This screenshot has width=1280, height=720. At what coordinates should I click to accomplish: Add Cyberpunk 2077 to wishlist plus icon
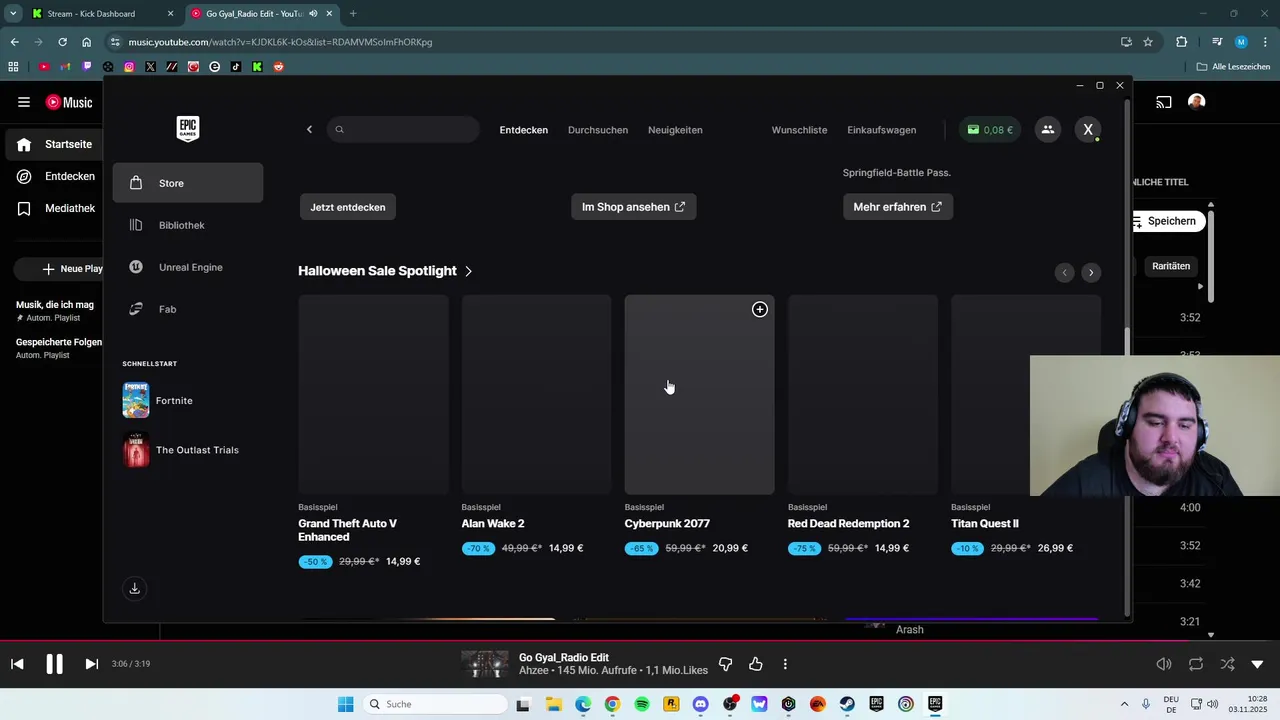click(760, 310)
